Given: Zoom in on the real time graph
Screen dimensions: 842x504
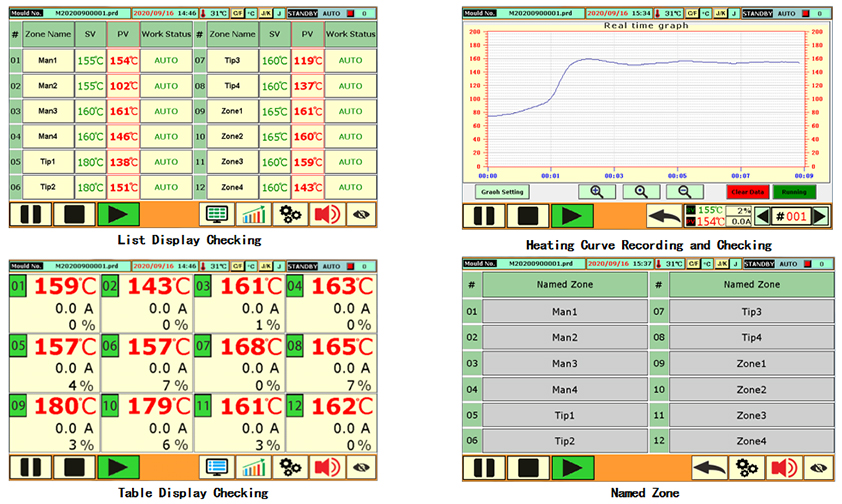Looking at the screenshot, I should coord(597,191).
